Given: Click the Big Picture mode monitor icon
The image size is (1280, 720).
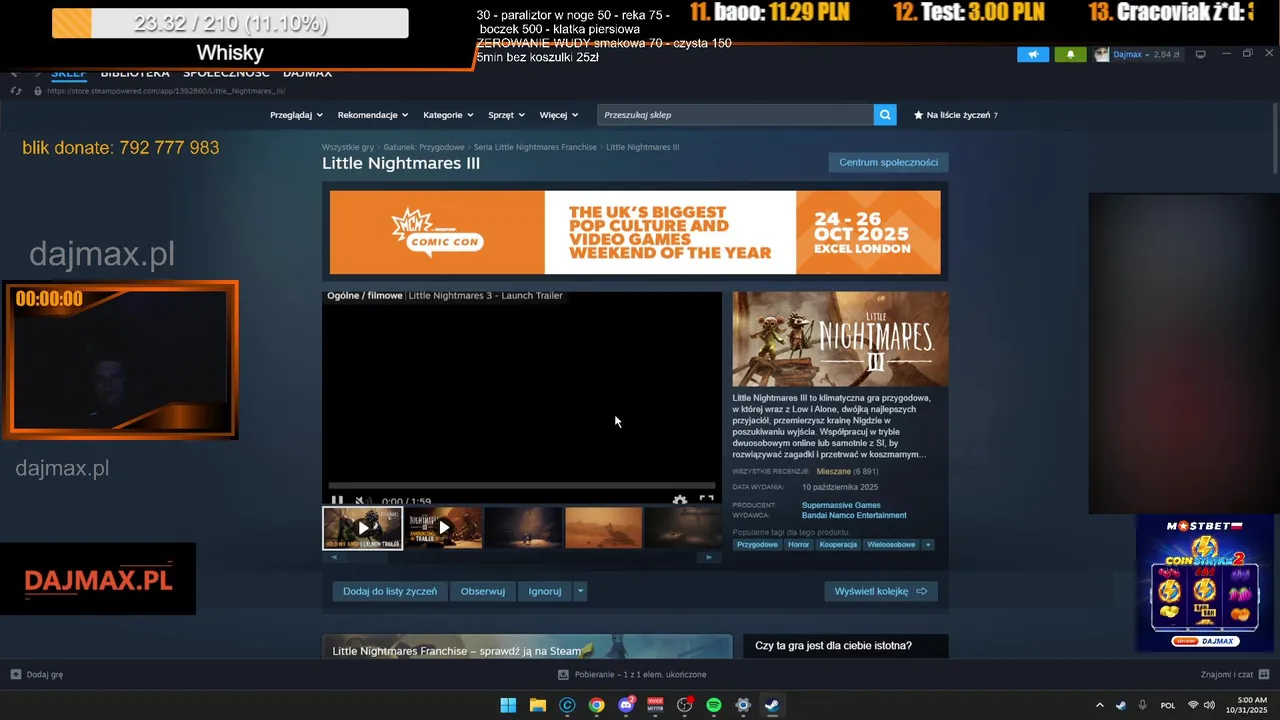Looking at the screenshot, I should (1201, 54).
